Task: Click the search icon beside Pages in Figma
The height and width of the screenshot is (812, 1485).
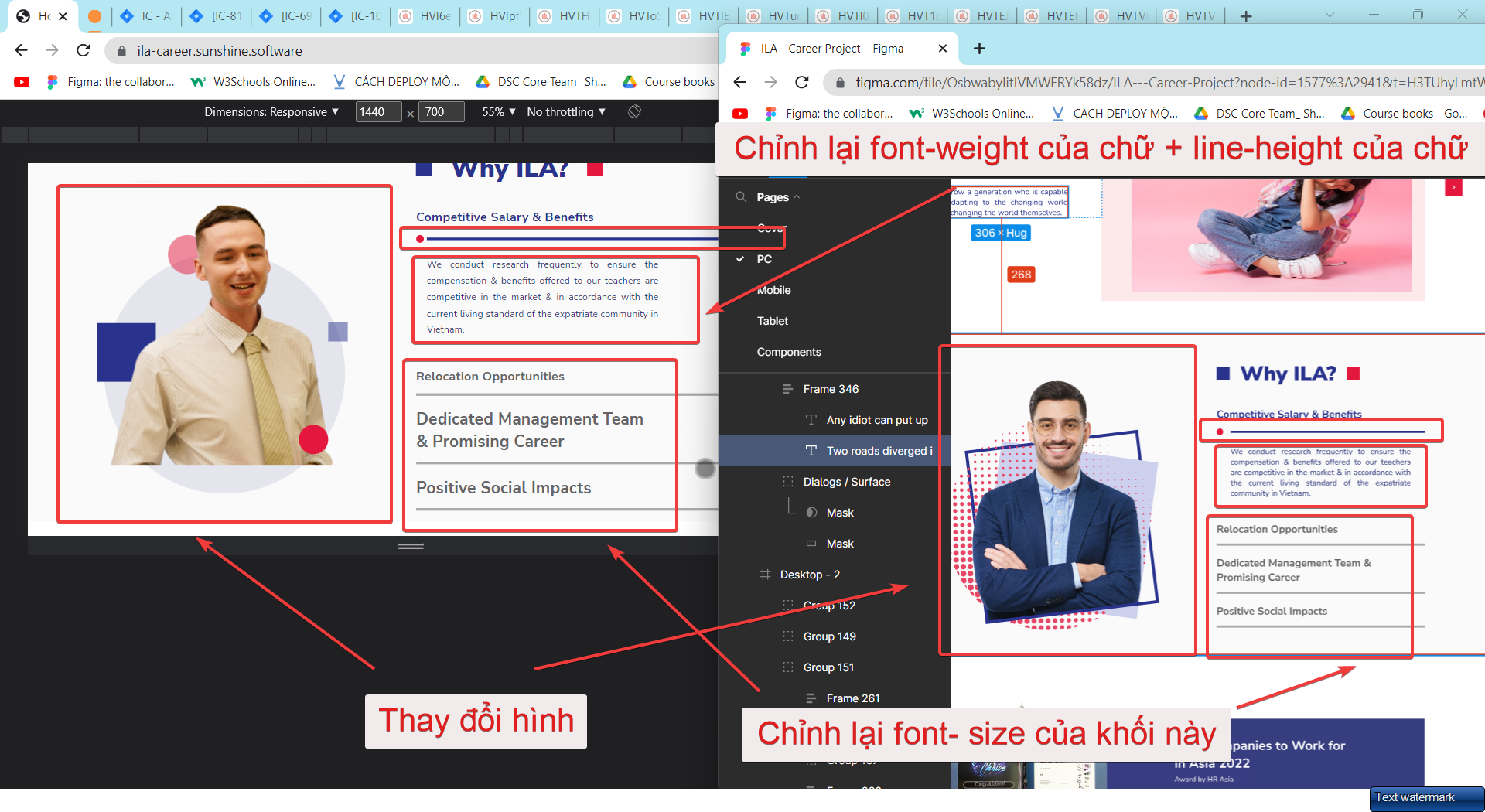Action: (x=741, y=197)
